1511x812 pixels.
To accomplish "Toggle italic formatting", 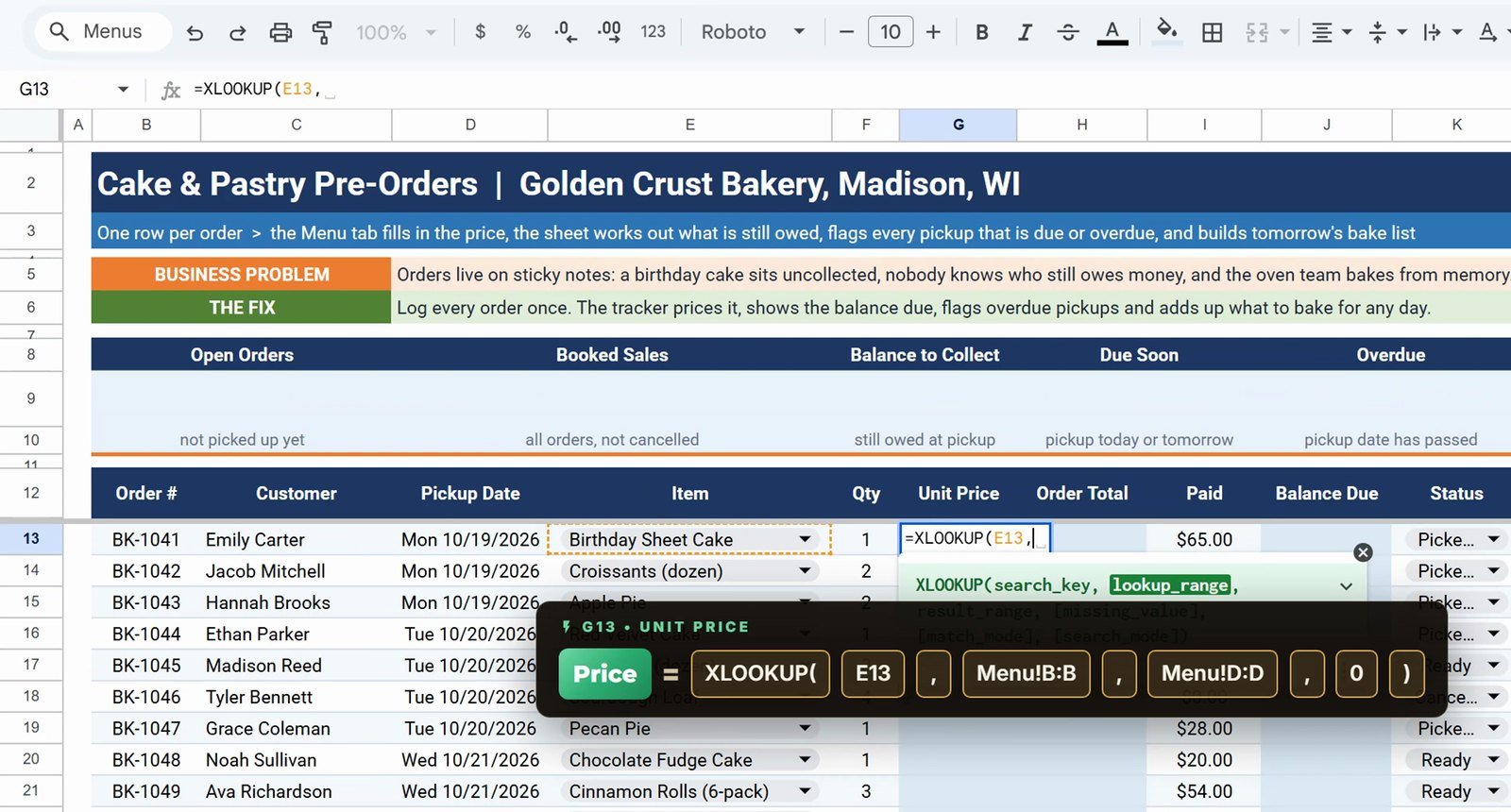I will (1025, 32).
